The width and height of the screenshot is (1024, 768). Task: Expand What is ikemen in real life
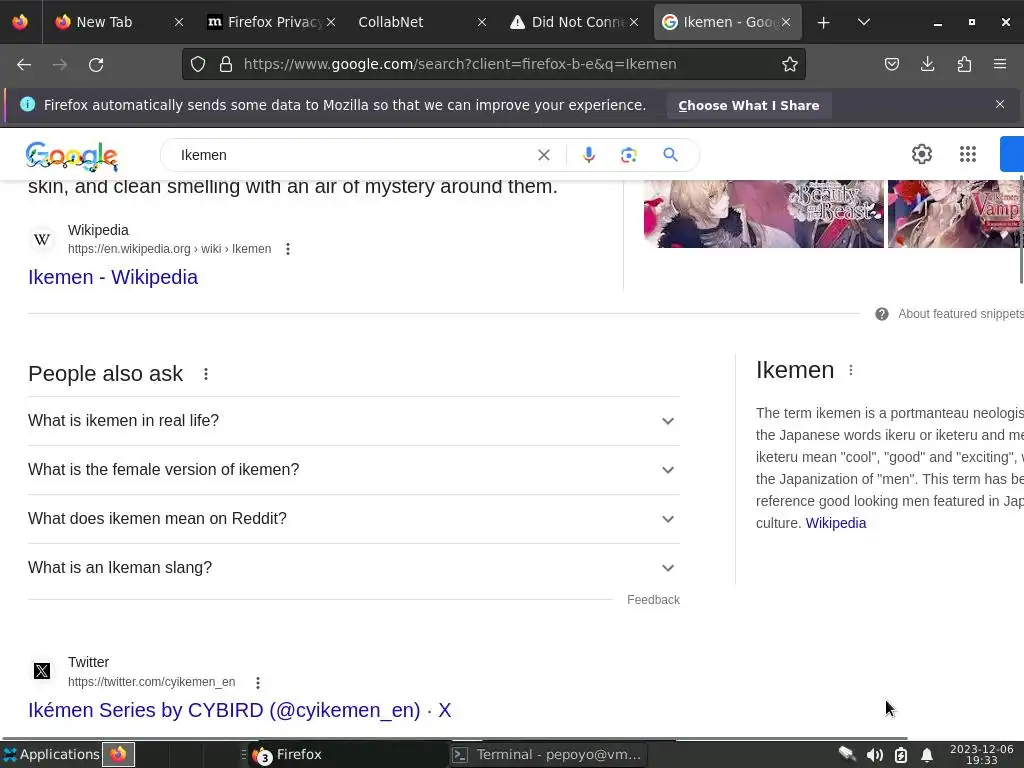pyautogui.click(x=354, y=421)
